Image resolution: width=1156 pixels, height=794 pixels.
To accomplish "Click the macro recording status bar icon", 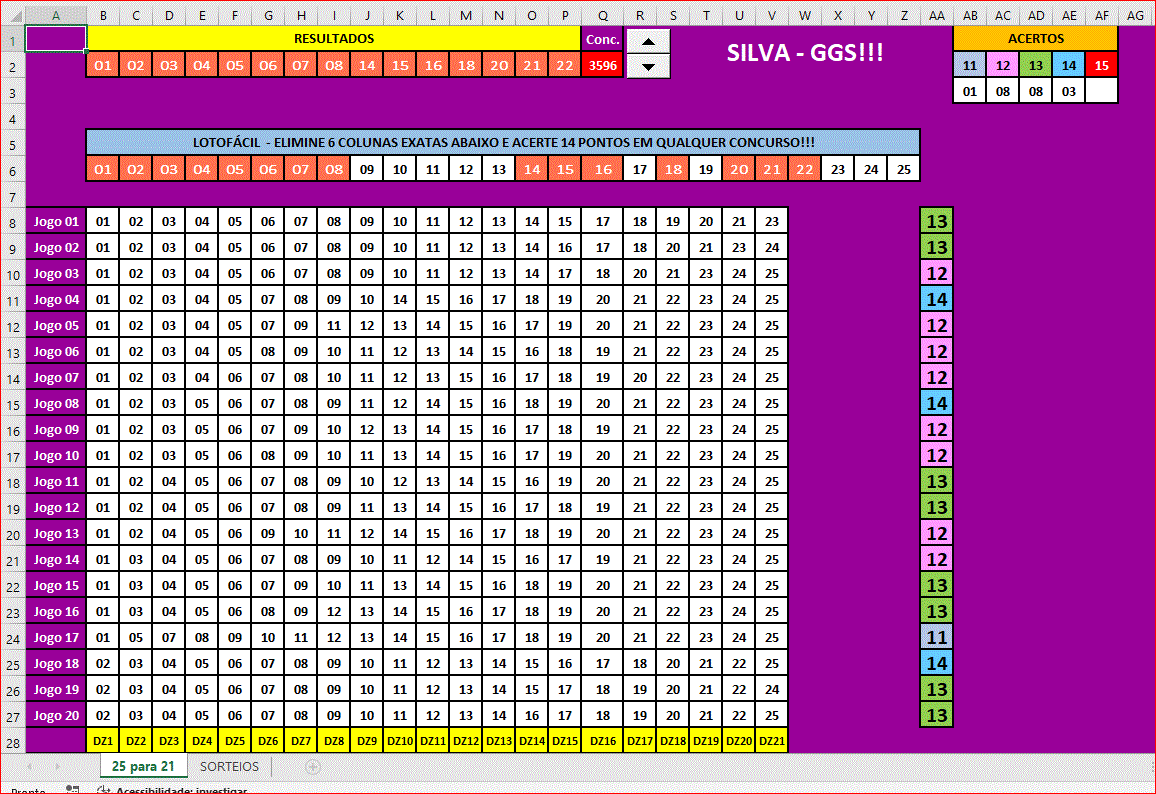I will click(72, 790).
